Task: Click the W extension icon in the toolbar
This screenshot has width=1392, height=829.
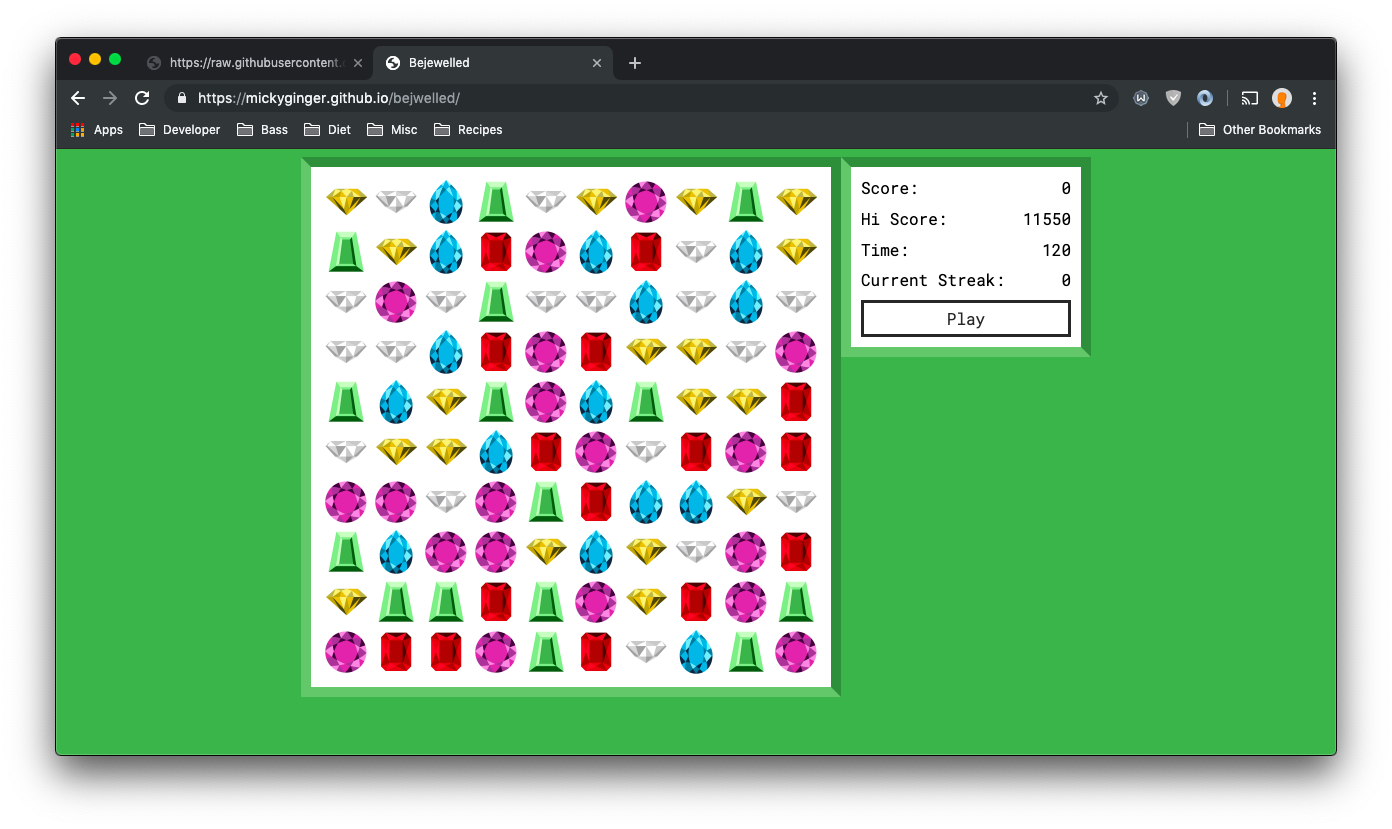Action: pos(1141,98)
